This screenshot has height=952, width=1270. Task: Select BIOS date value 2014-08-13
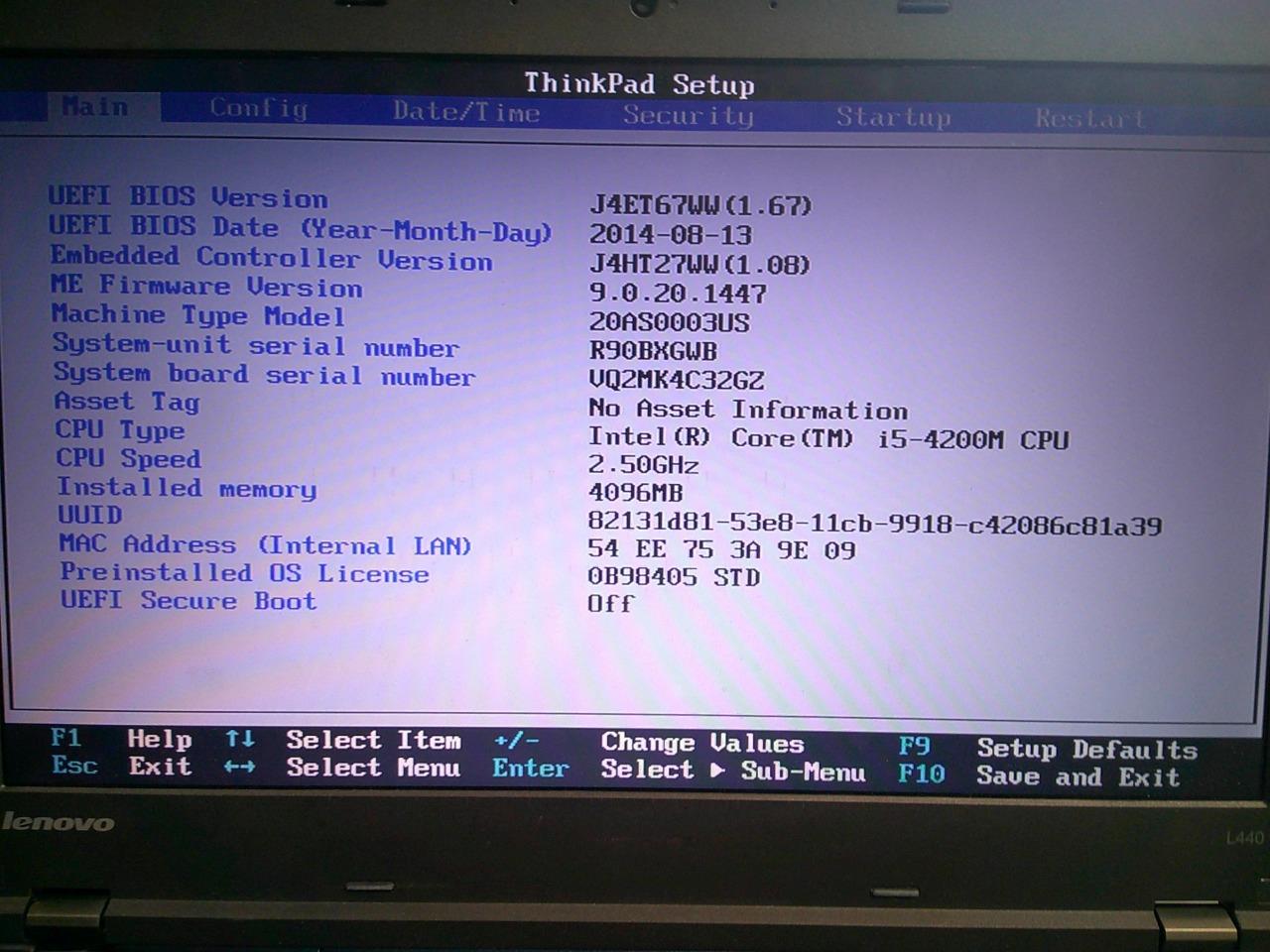tap(671, 235)
